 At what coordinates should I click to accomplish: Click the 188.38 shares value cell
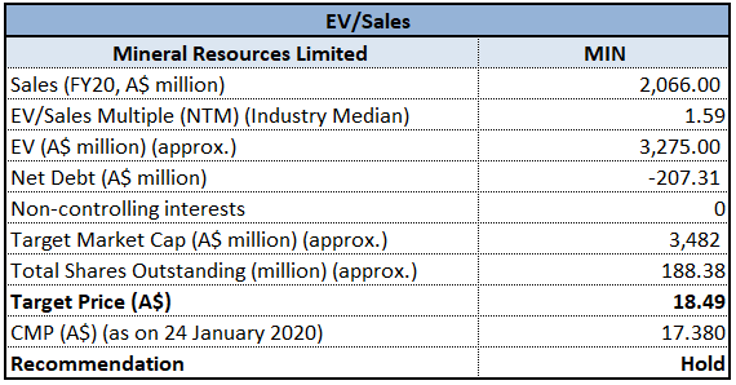pyautogui.click(x=604, y=270)
